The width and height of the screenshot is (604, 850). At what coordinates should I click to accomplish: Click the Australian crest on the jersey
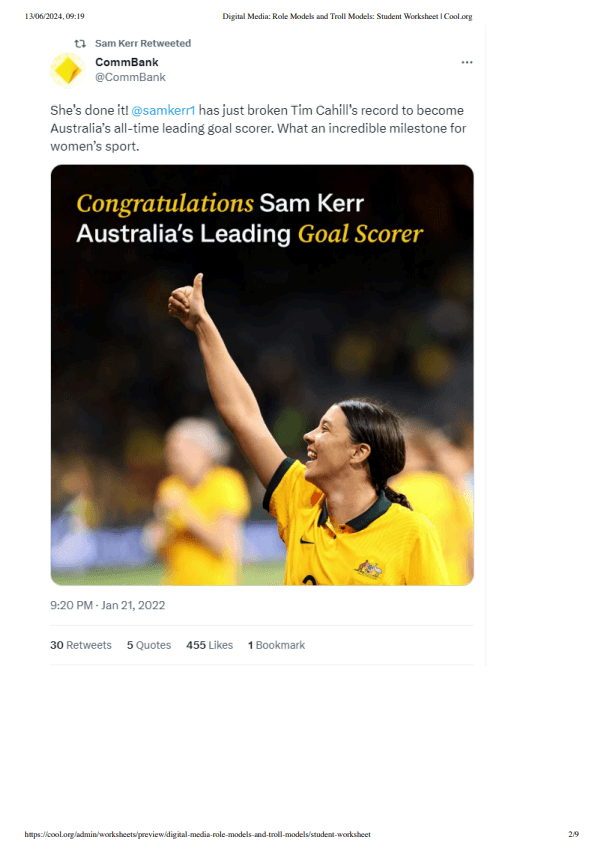coord(369,569)
